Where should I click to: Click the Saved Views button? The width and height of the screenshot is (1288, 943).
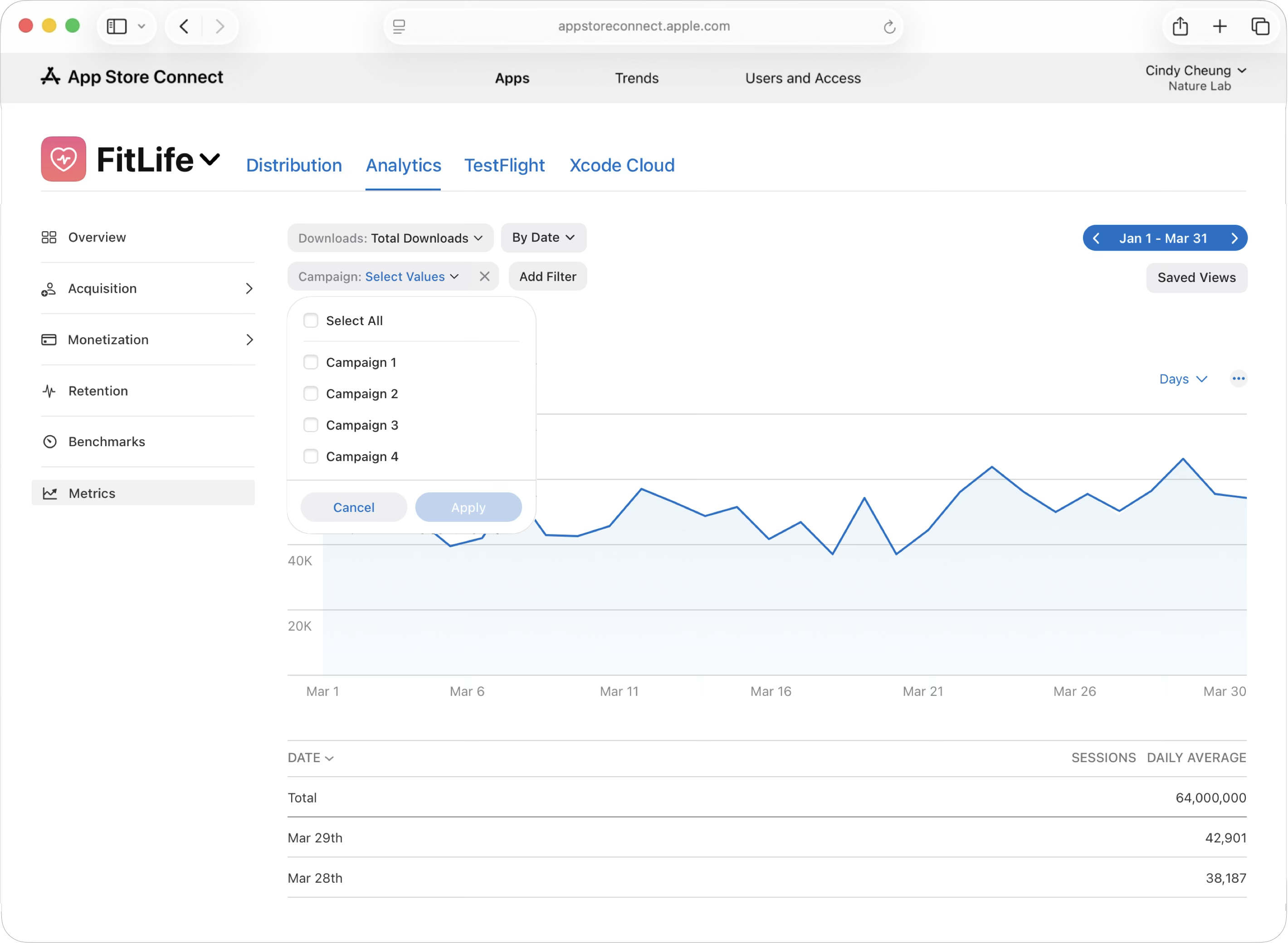1196,277
